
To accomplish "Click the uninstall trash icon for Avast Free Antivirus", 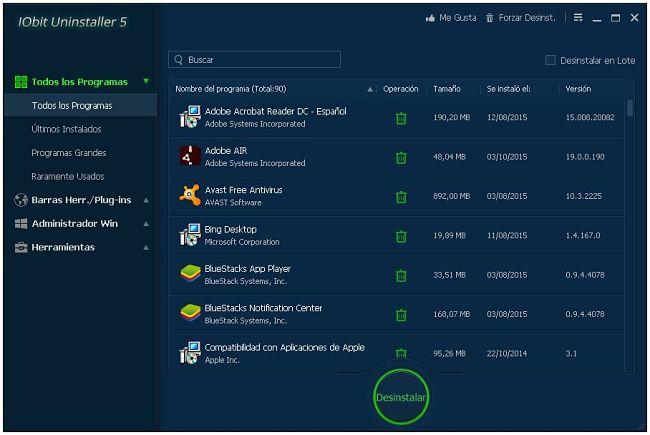I will [401, 197].
